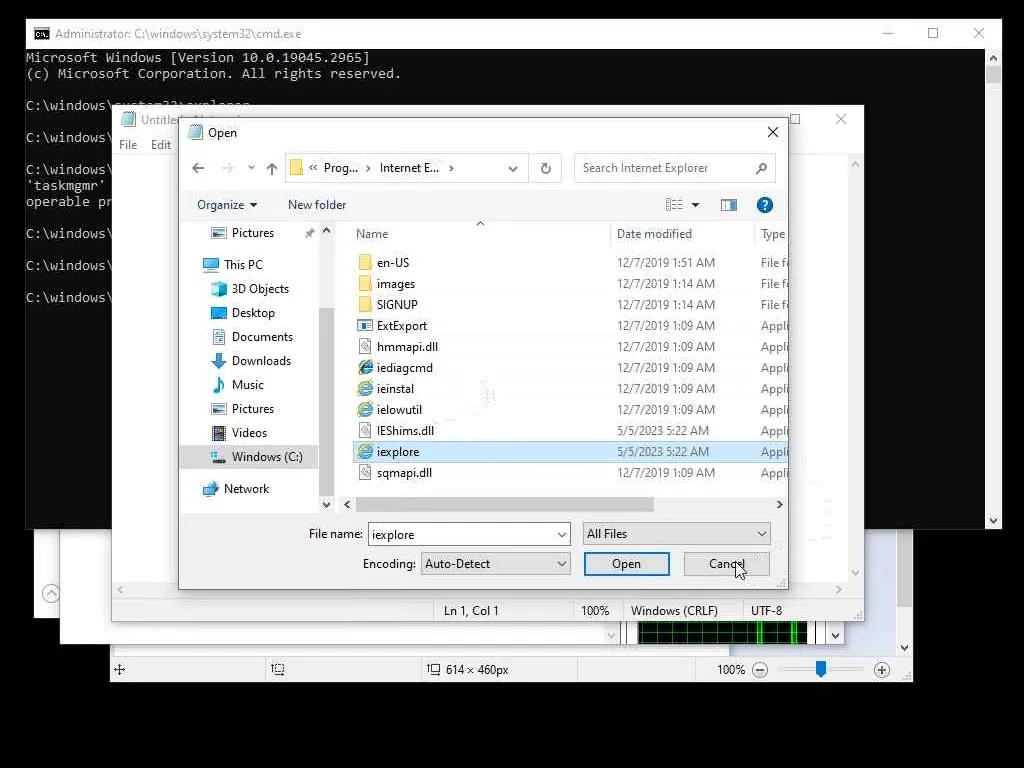
Task: Select sqmapi.dll file
Action: pos(404,473)
